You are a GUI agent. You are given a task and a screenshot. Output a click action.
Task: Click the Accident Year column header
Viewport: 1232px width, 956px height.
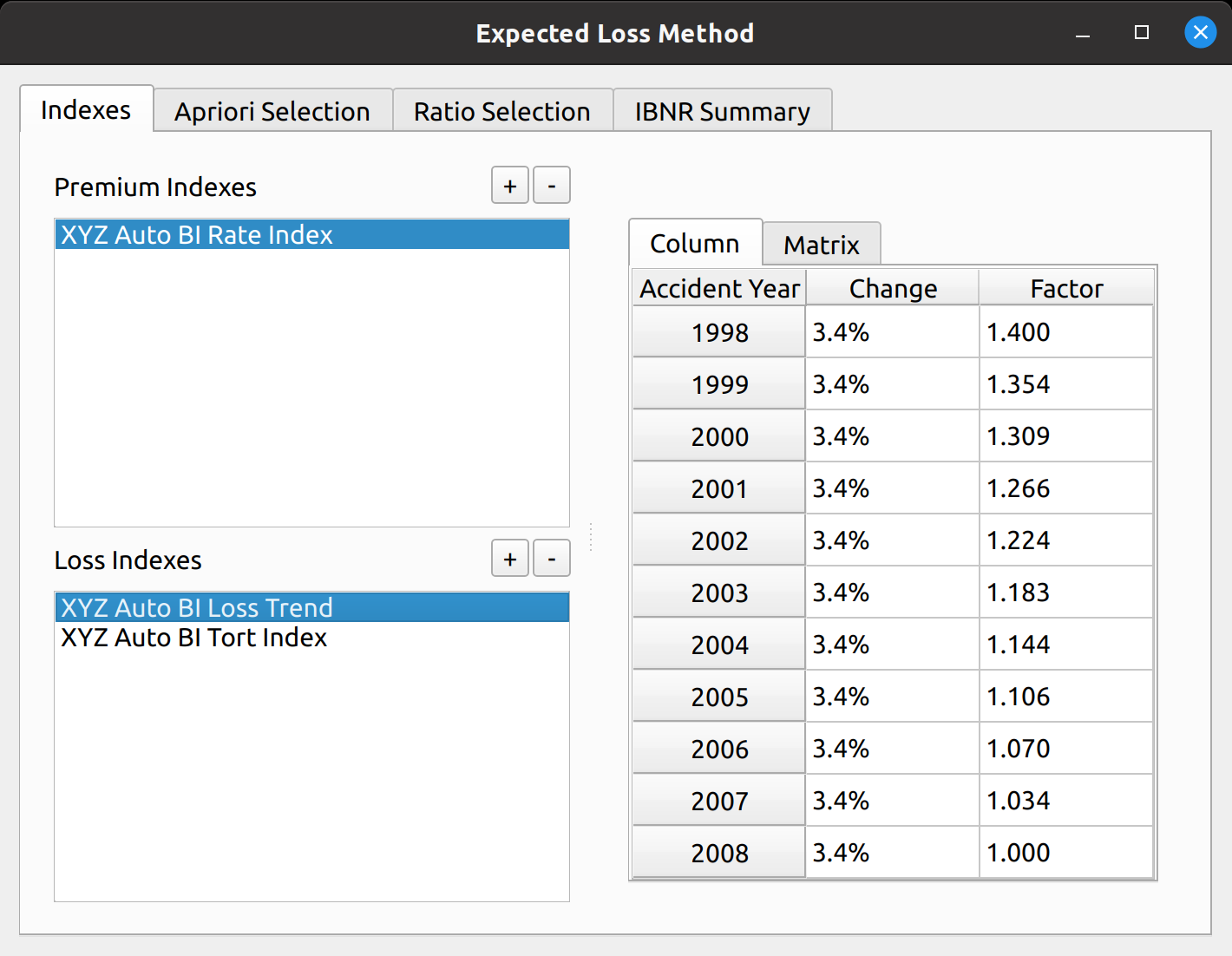pyautogui.click(x=719, y=288)
